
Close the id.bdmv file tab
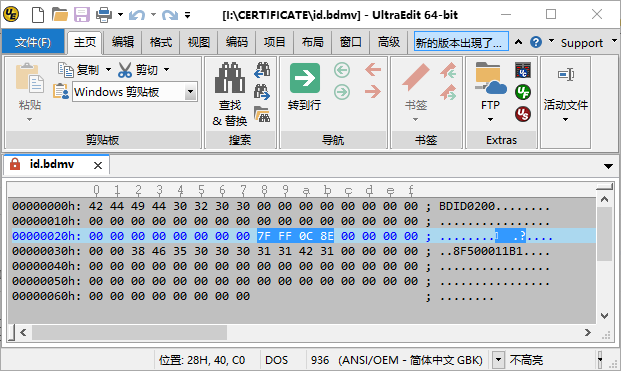coord(98,166)
